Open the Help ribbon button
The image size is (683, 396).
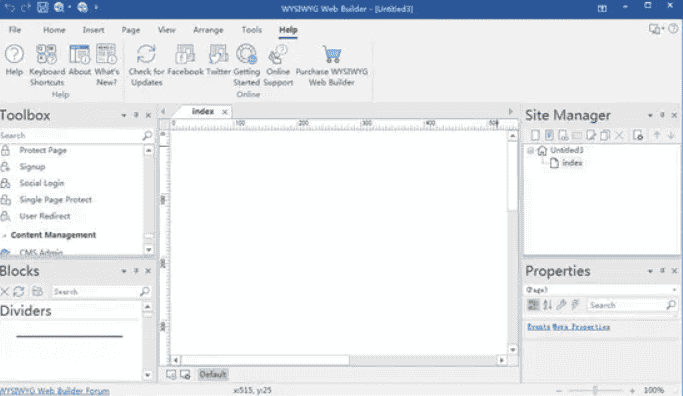tap(14, 60)
